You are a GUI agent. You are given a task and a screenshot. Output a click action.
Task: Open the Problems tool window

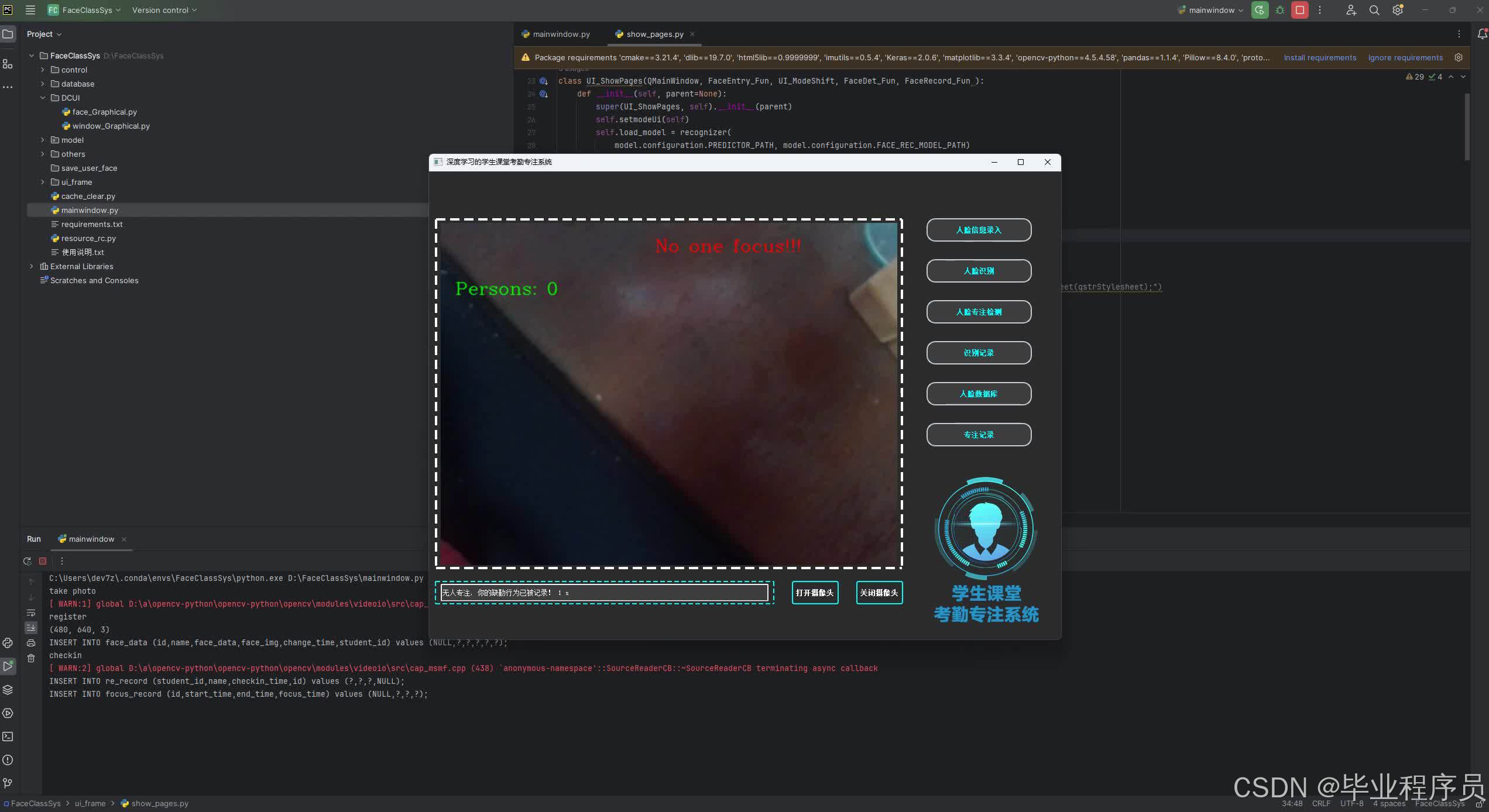click(8, 760)
